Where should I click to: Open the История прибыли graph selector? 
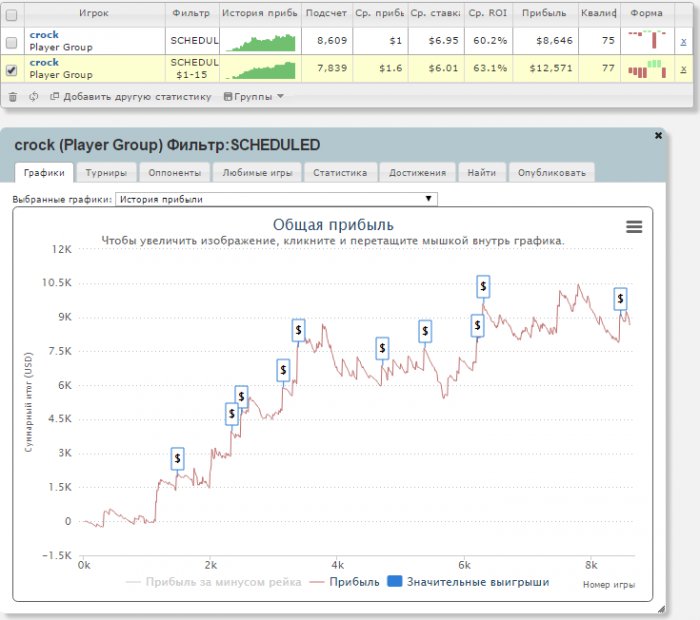(x=276, y=199)
